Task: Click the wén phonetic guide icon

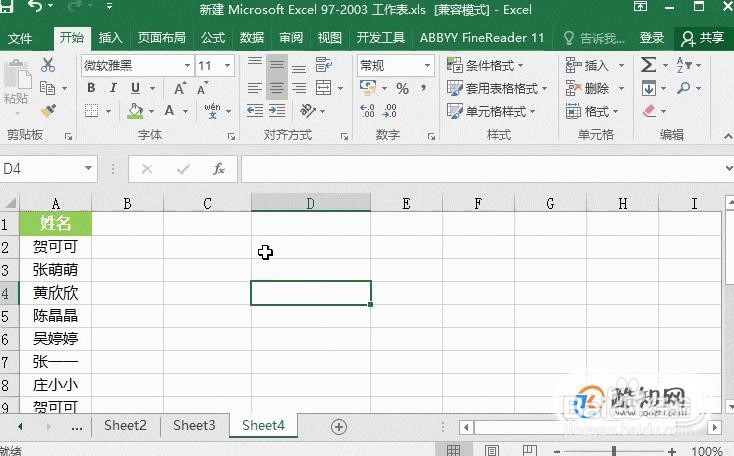Action: coord(213,110)
